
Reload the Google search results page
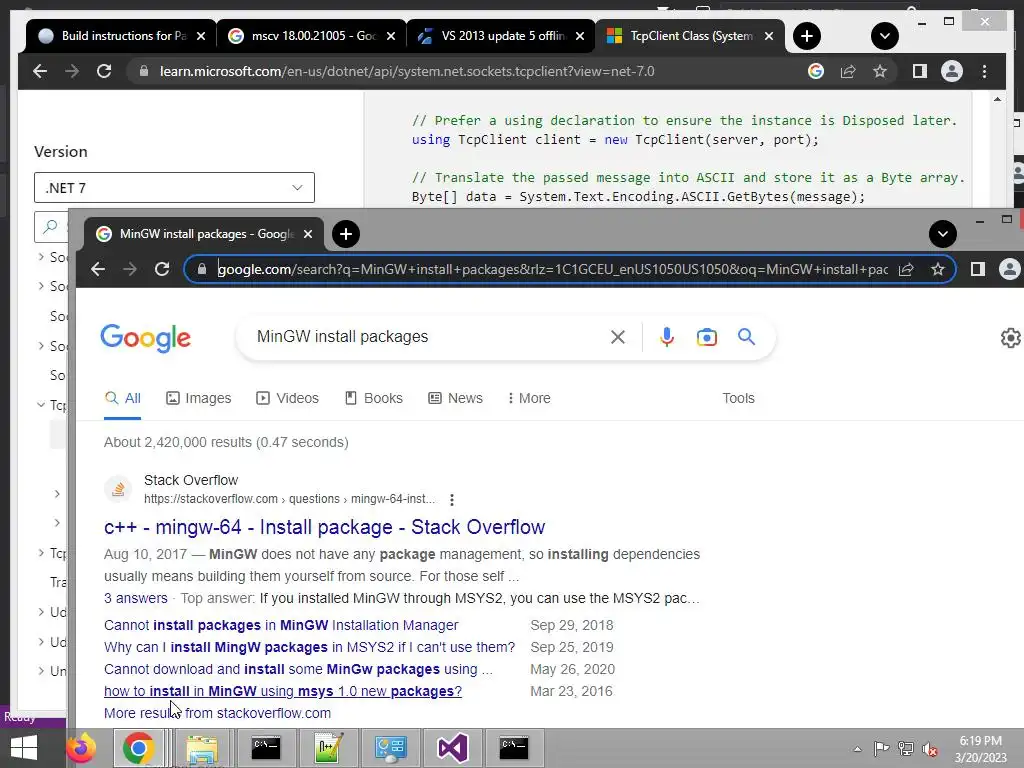(x=162, y=269)
